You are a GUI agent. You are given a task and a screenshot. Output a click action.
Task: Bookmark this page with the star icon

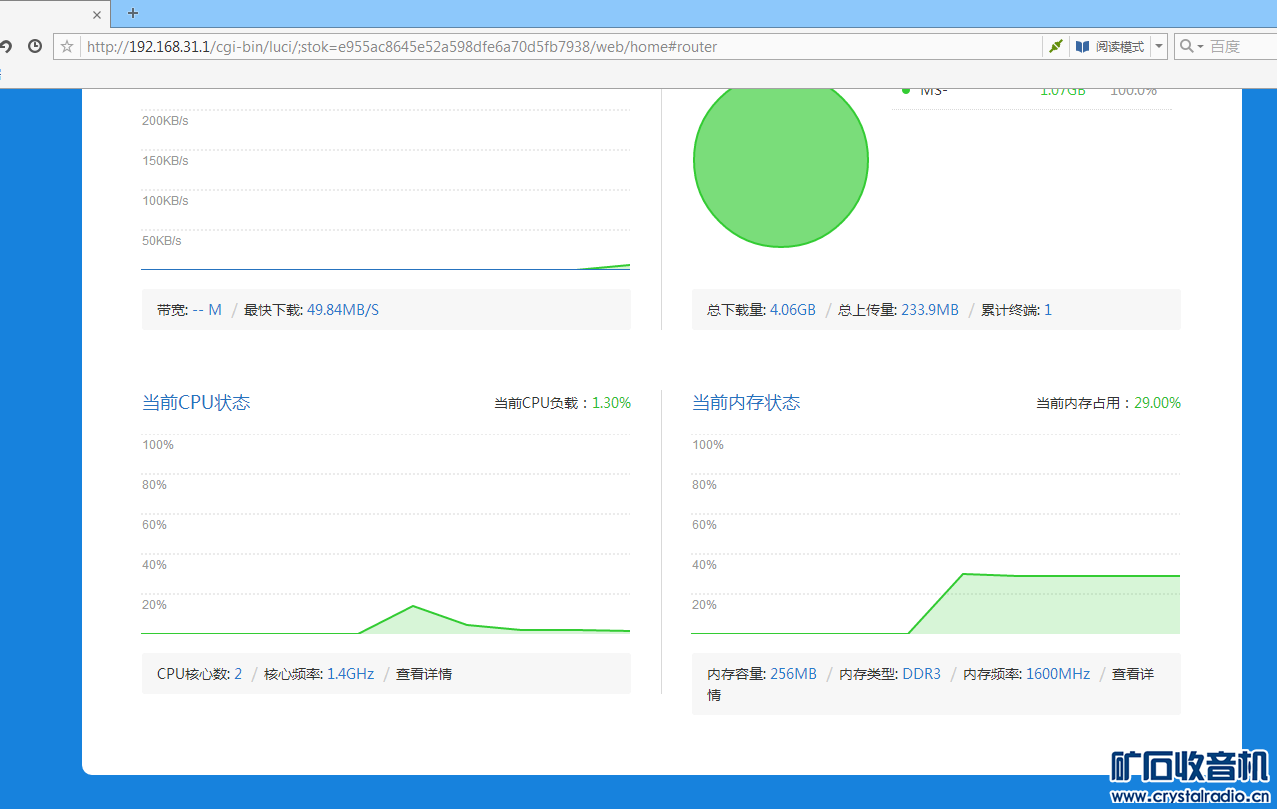pyautogui.click(x=67, y=46)
